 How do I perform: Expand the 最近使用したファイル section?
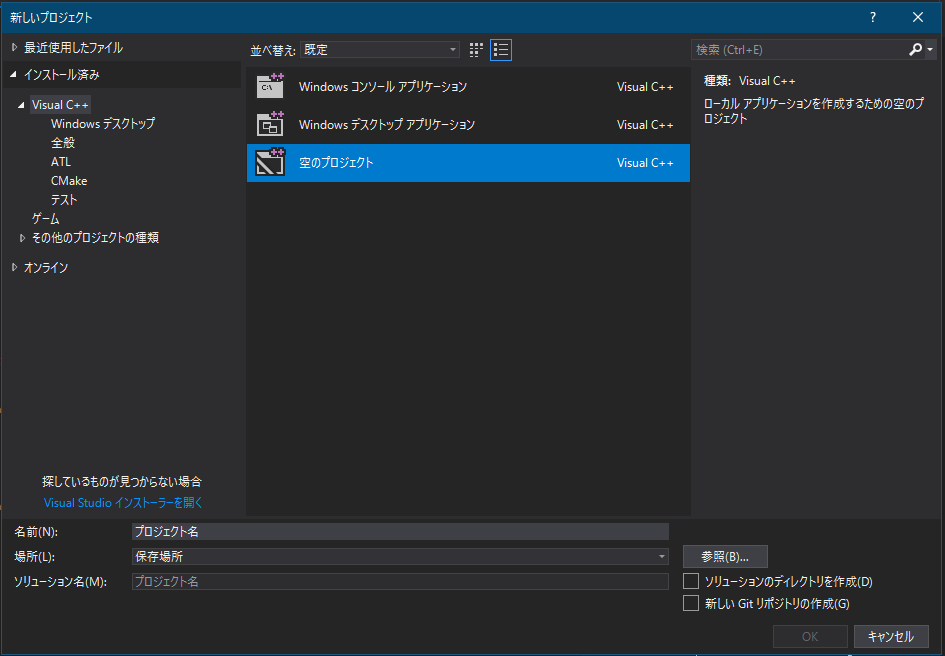coord(14,47)
